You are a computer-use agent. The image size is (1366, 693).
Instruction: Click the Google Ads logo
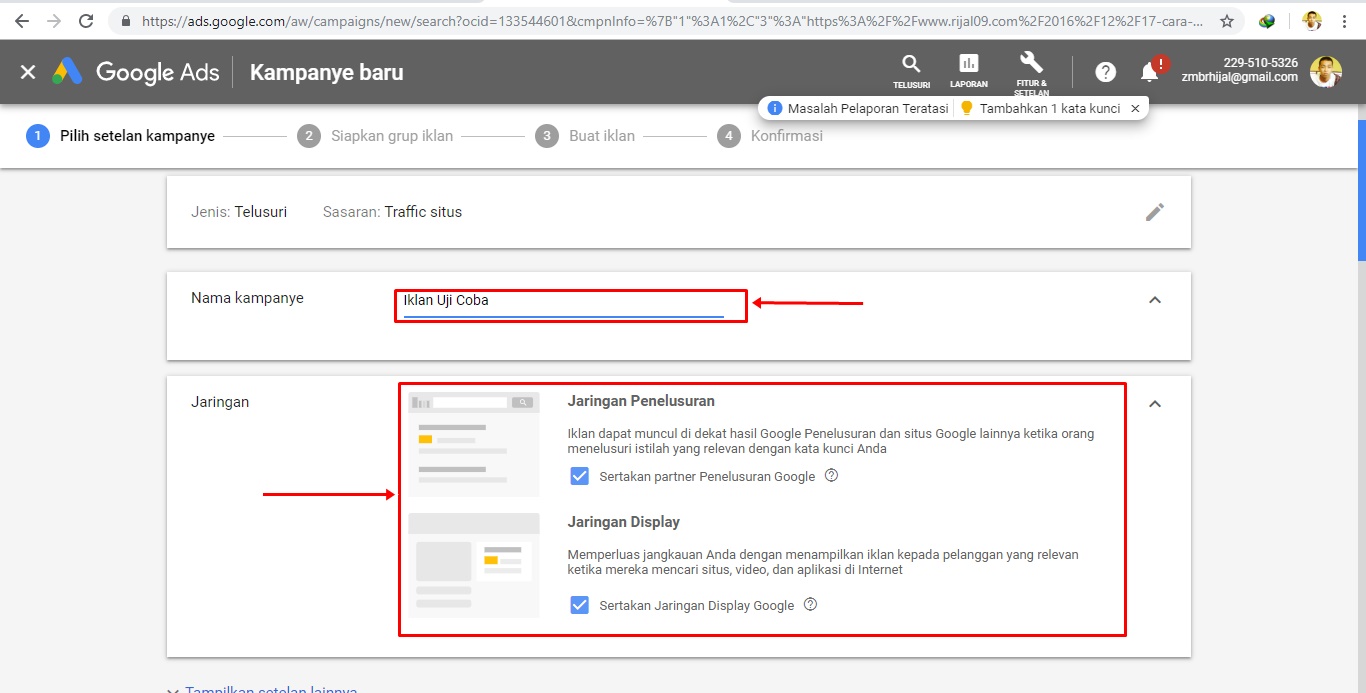[x=136, y=72]
